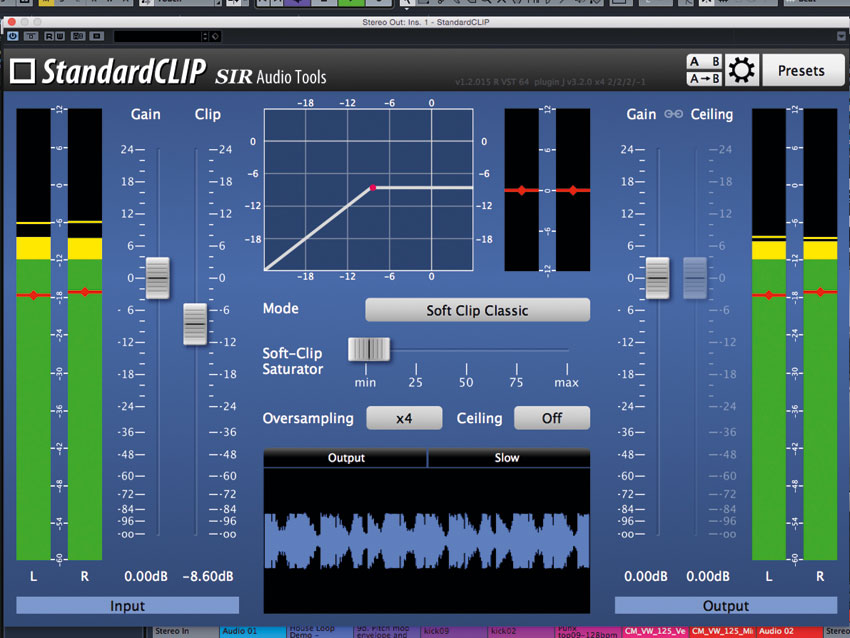
Task: Open the preset browser diamond icon
Action: (215, 36)
